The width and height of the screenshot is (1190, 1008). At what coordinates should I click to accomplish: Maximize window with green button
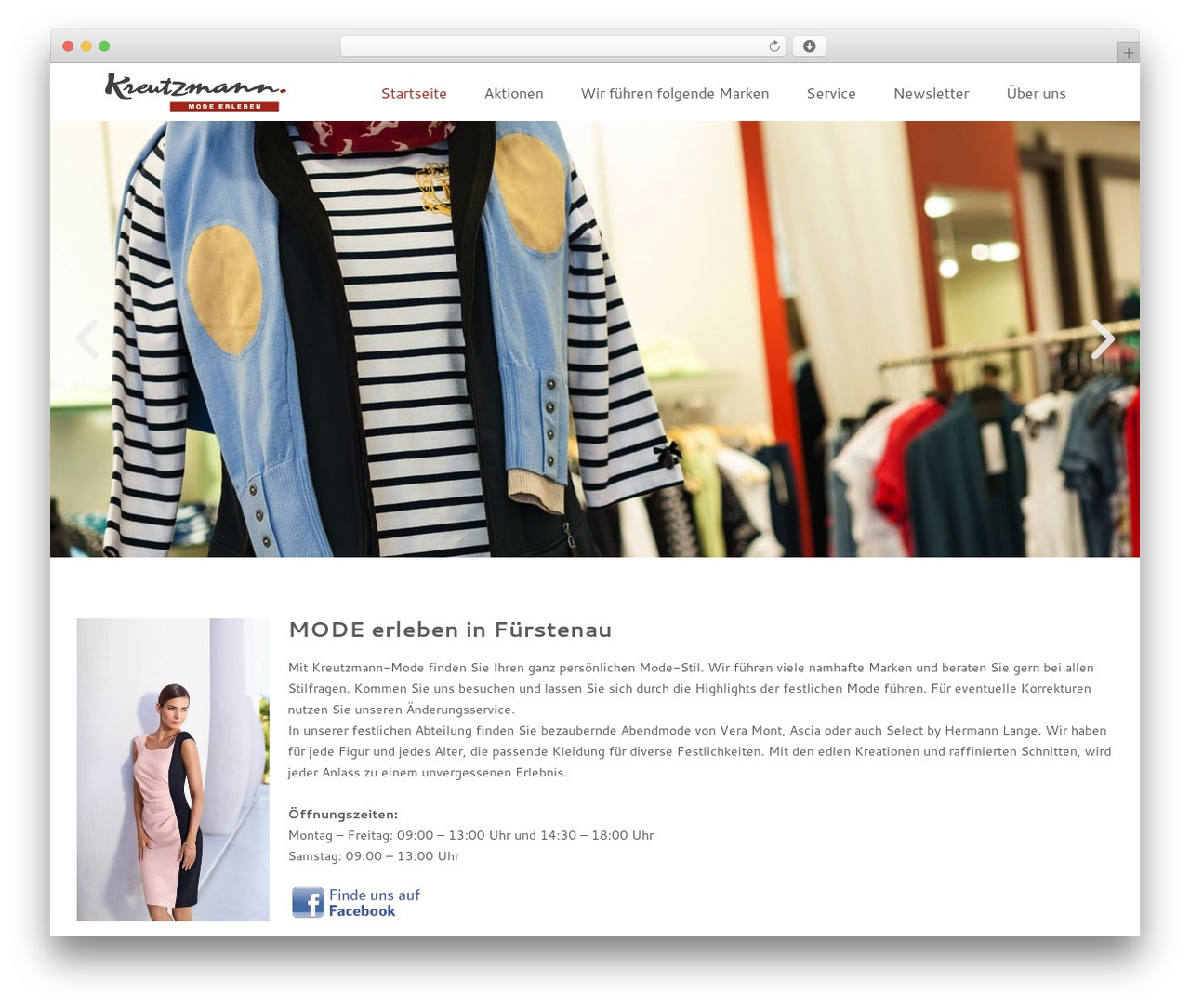[x=104, y=46]
